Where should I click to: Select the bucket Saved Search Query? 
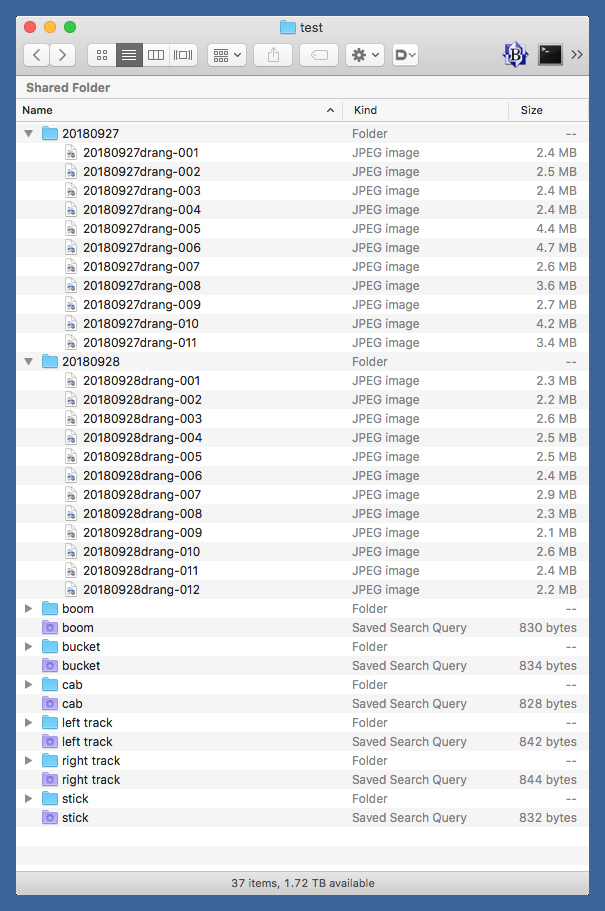click(81, 666)
